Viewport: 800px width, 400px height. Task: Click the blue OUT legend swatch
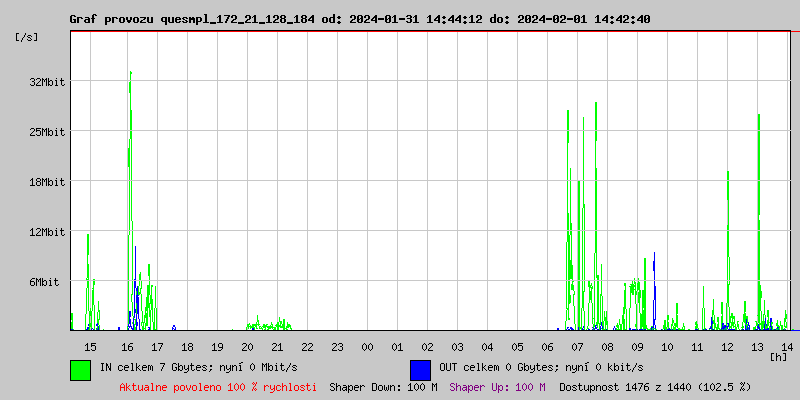pos(420,369)
